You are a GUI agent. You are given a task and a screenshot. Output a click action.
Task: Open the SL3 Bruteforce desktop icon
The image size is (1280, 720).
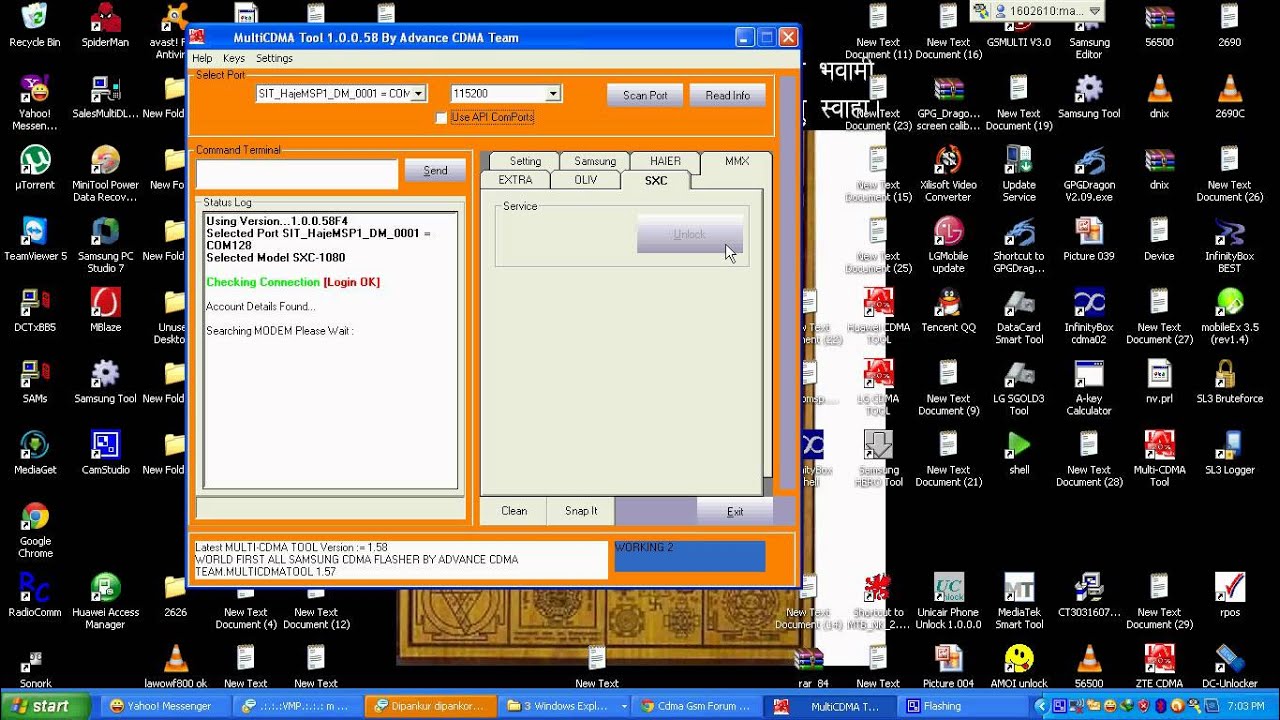click(1229, 381)
